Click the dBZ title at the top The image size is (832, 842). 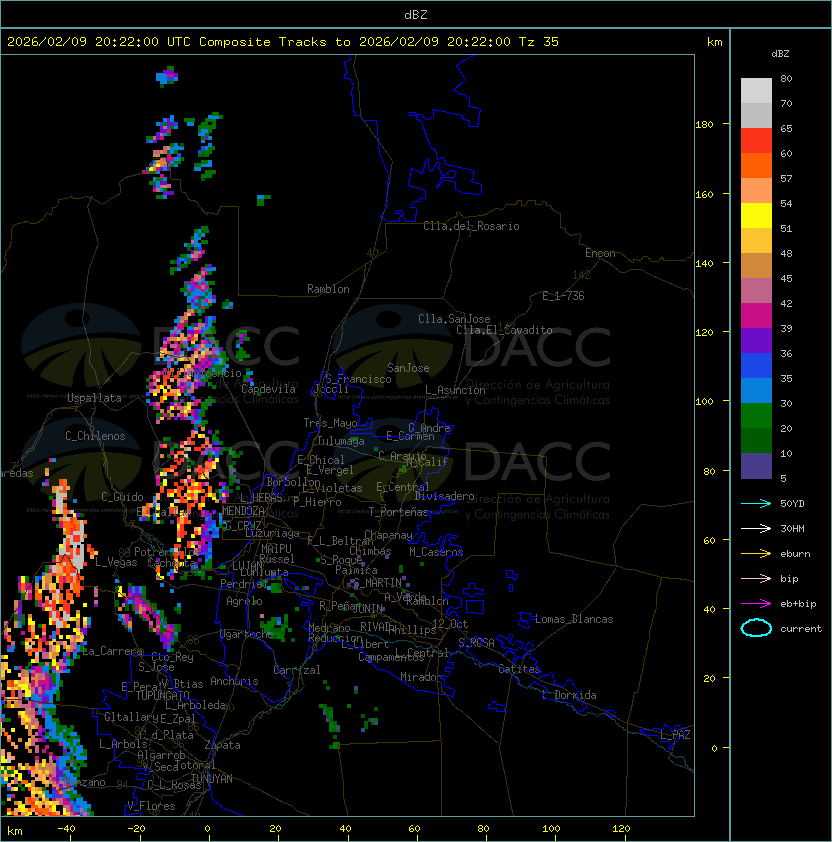tap(416, 15)
